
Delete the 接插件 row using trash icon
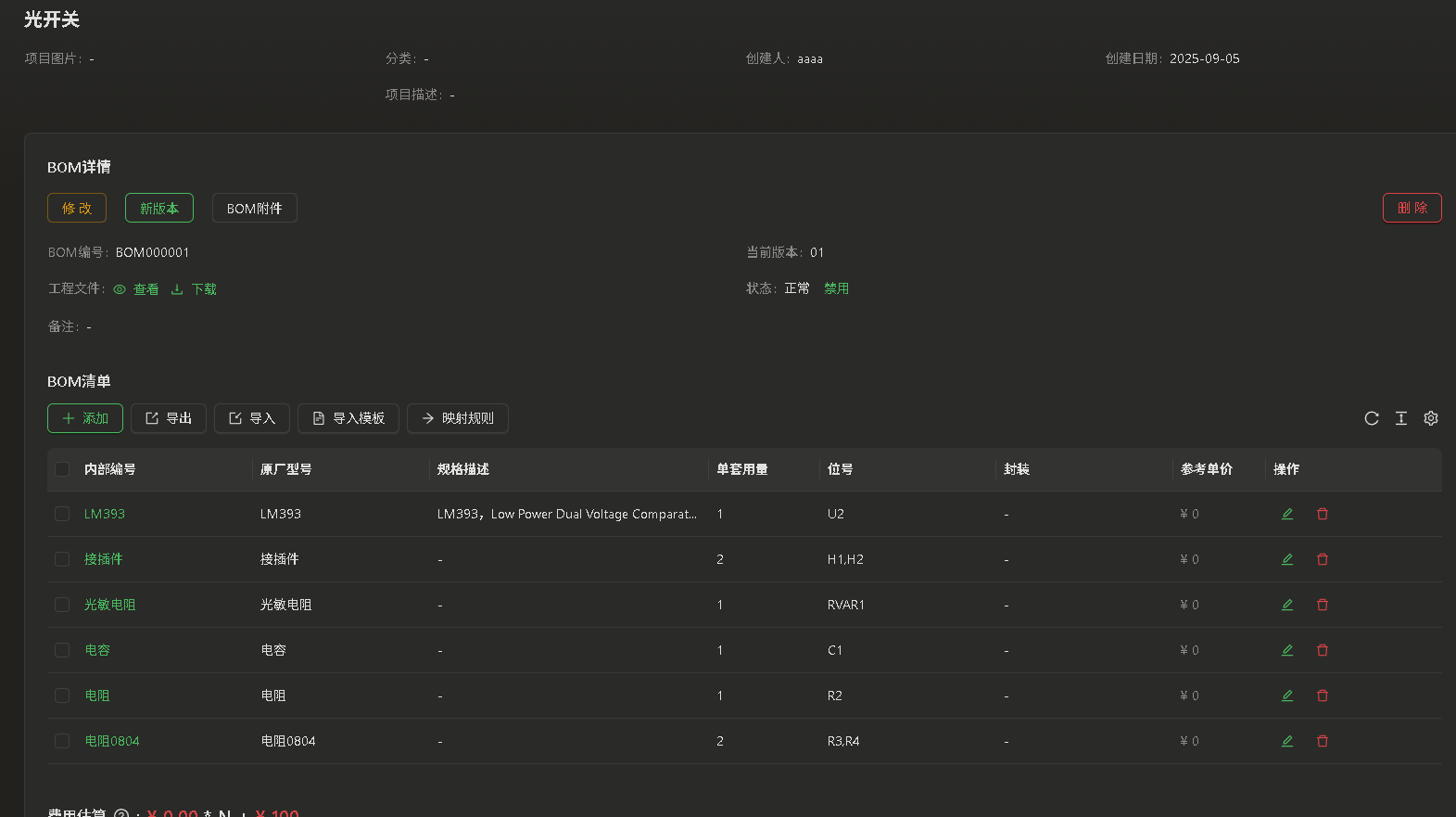[x=1323, y=559]
